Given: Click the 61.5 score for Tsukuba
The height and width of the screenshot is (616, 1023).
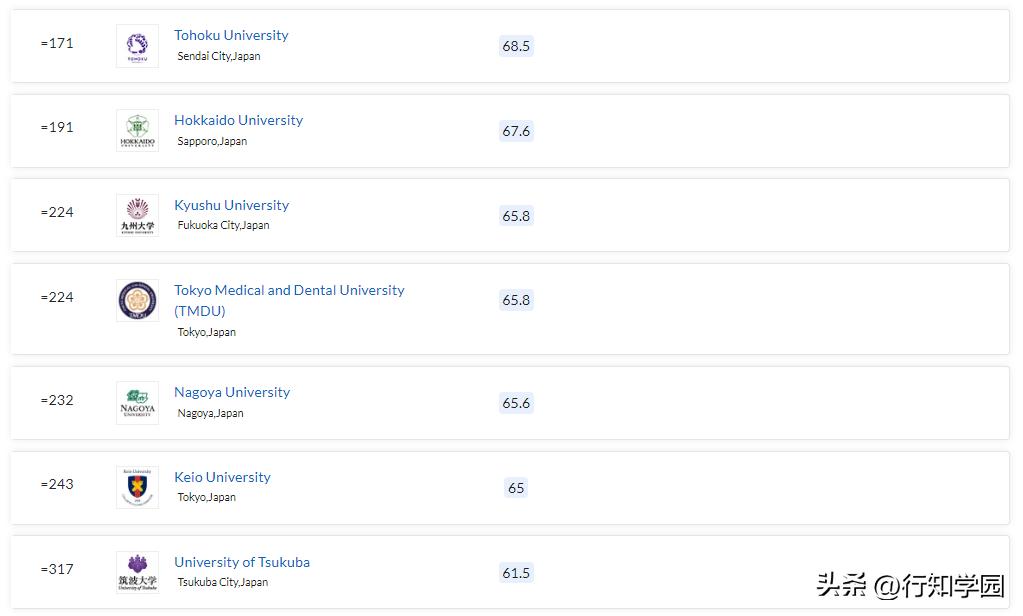Looking at the screenshot, I should tap(516, 573).
